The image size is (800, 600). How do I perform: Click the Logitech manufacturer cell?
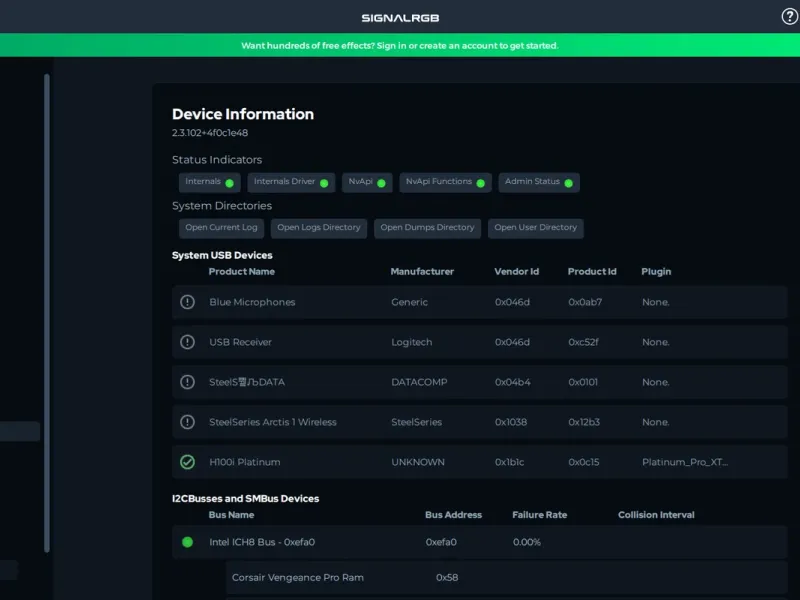pos(412,342)
